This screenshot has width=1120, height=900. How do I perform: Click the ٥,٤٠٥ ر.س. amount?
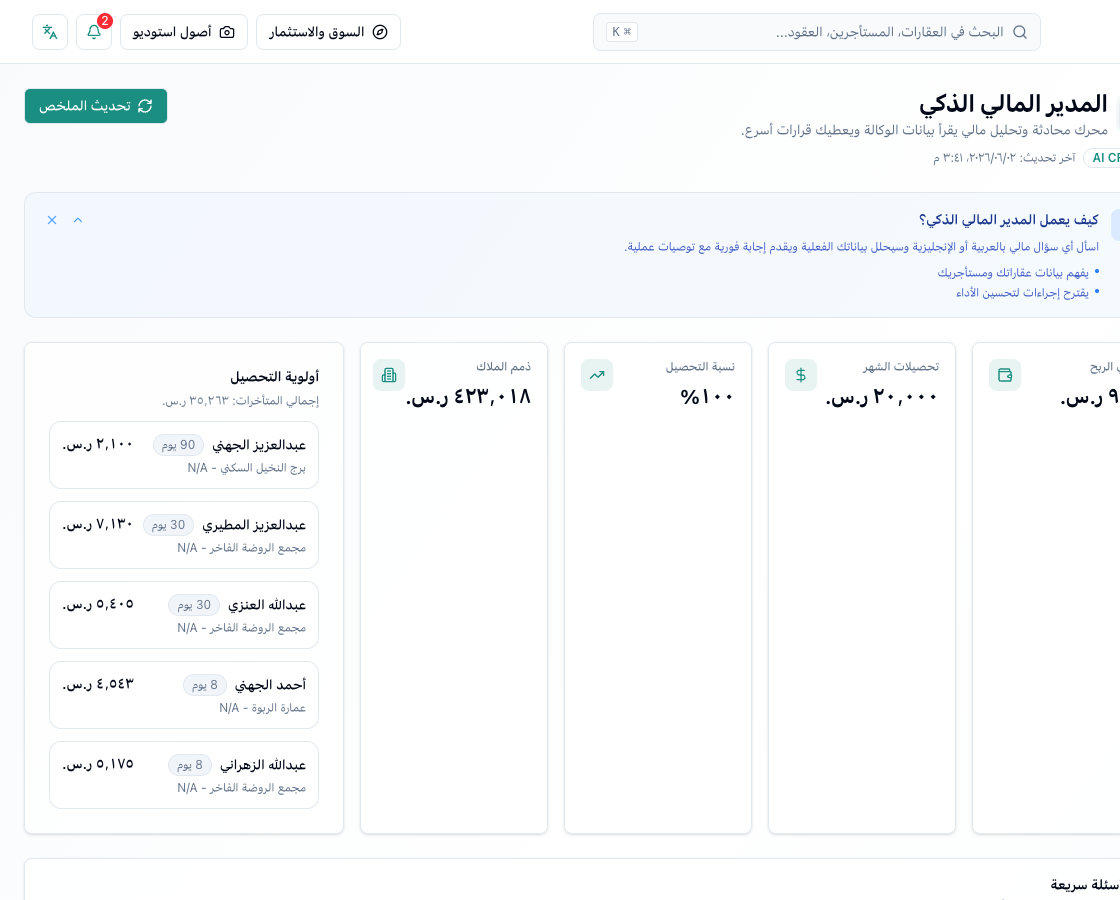[98, 604]
